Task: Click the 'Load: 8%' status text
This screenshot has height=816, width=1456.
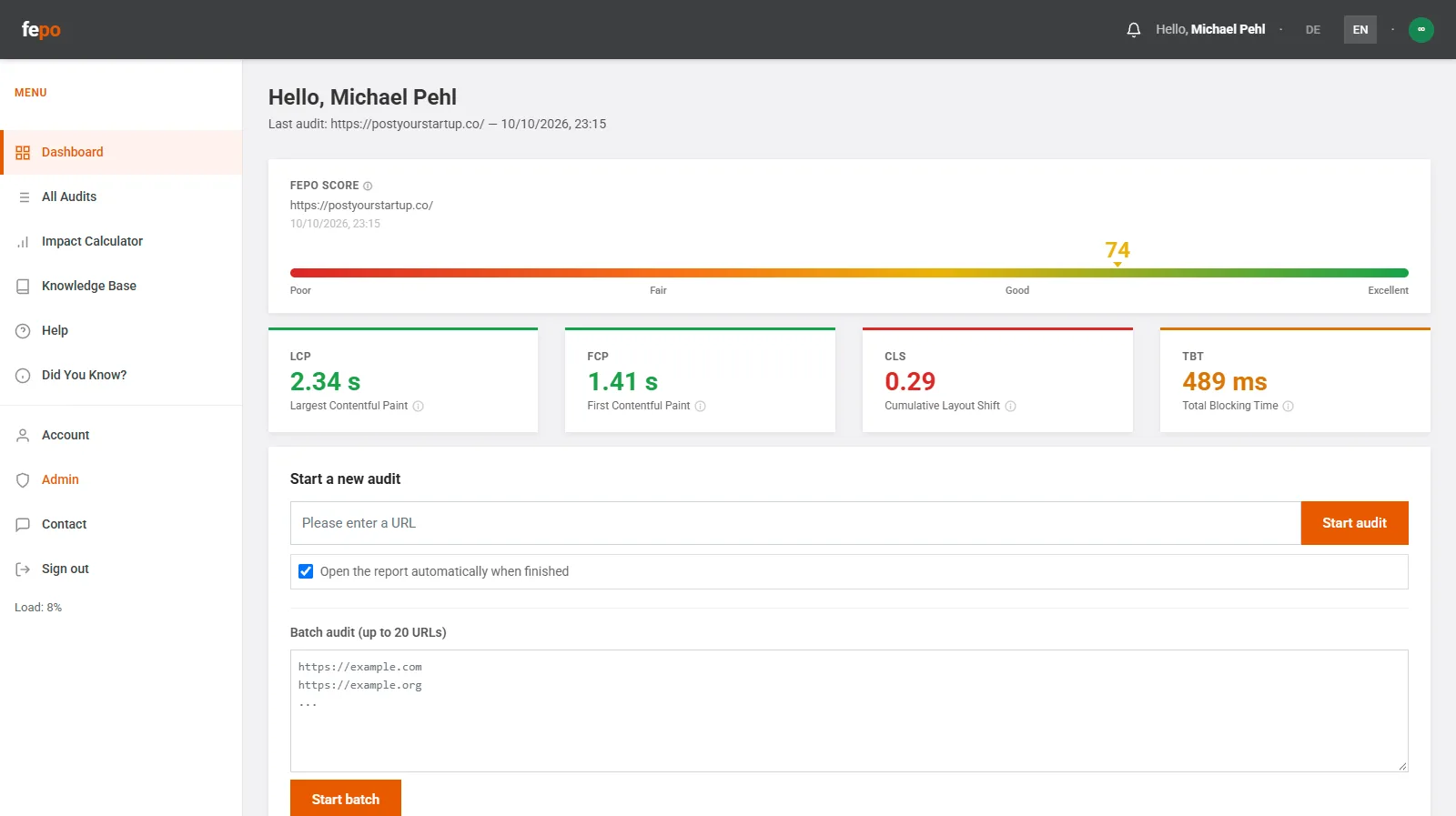Action: coord(38,608)
